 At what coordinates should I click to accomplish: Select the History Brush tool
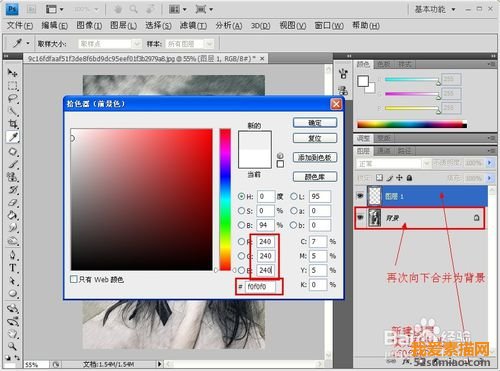click(x=13, y=190)
